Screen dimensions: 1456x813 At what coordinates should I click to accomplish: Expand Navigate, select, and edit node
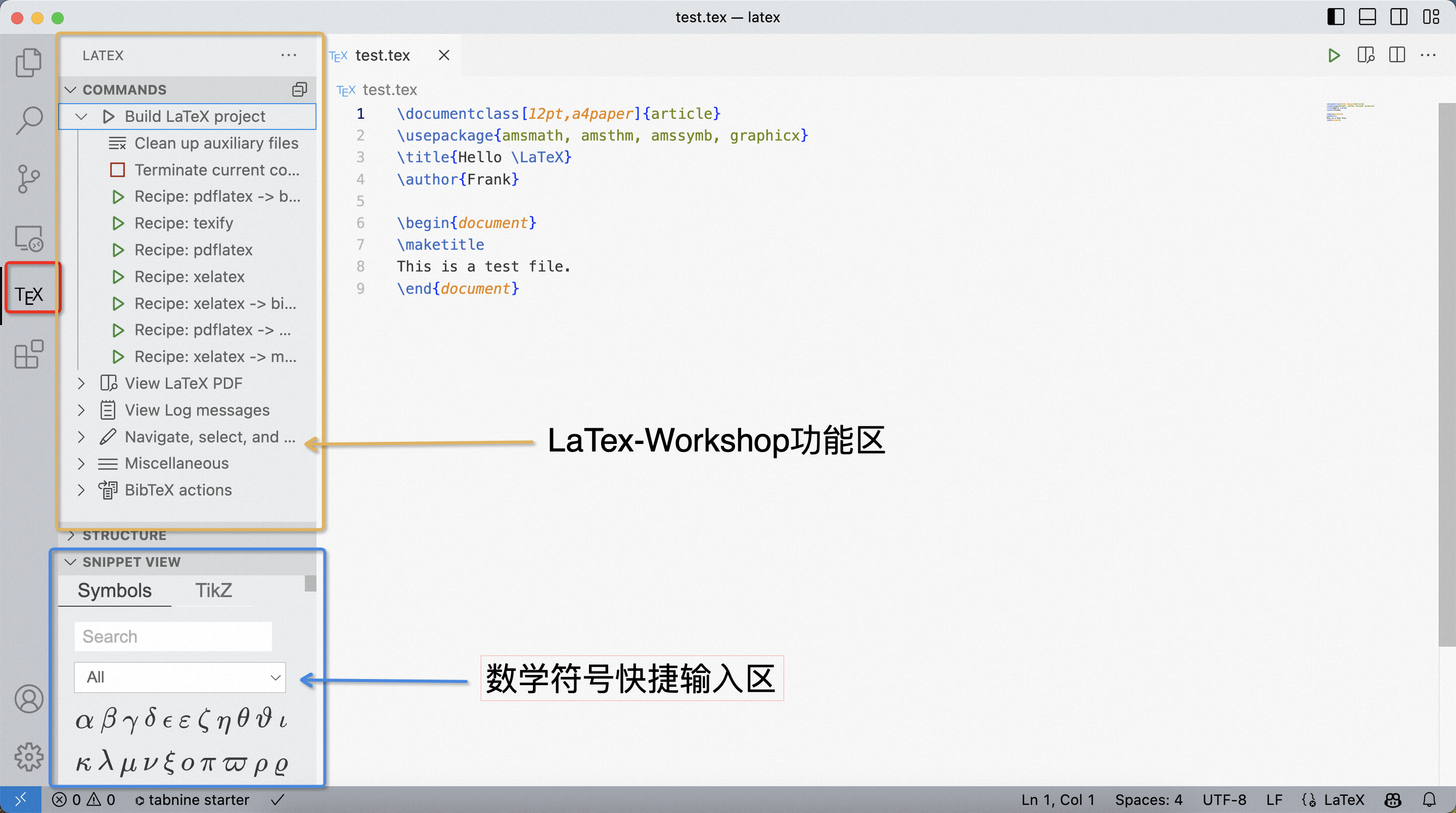pyautogui.click(x=81, y=436)
